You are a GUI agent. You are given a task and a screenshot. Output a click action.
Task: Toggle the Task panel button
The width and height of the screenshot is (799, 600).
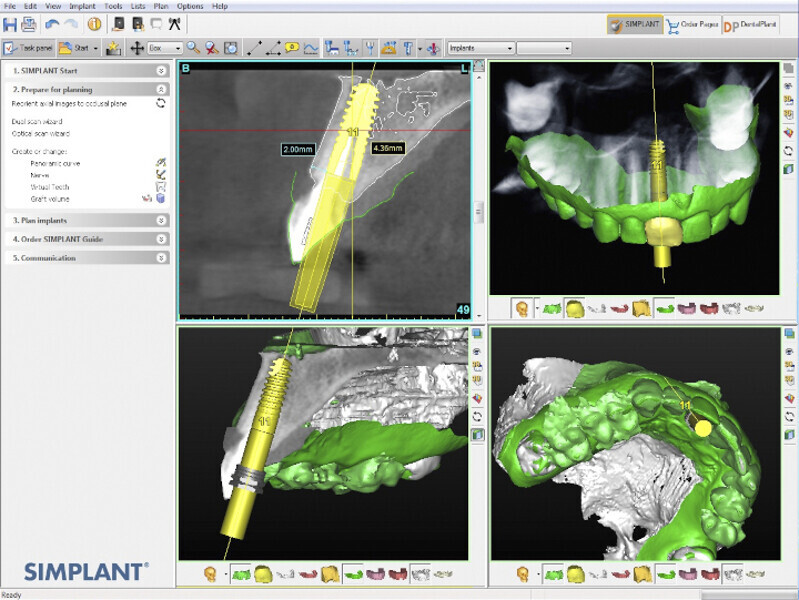(x=28, y=47)
